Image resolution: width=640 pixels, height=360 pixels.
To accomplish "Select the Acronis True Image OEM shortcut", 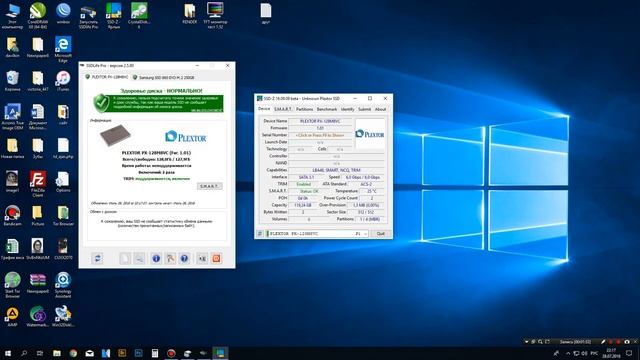I will 12,117.
